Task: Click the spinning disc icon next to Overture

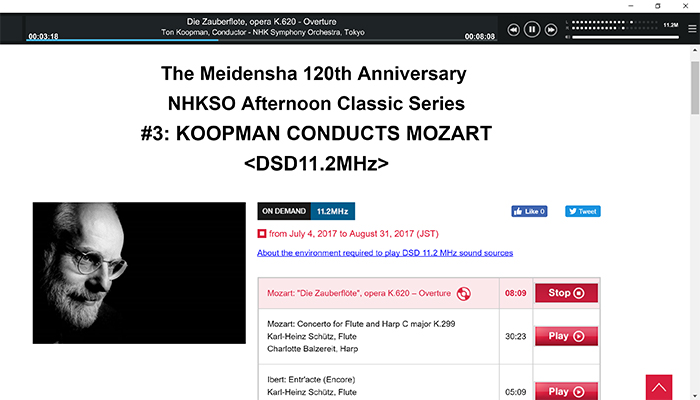Action: pos(463,294)
